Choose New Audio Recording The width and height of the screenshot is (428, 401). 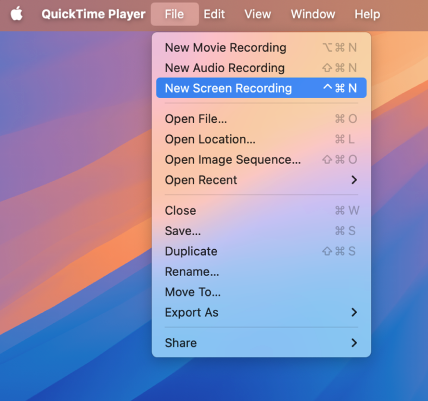[x=261, y=68]
